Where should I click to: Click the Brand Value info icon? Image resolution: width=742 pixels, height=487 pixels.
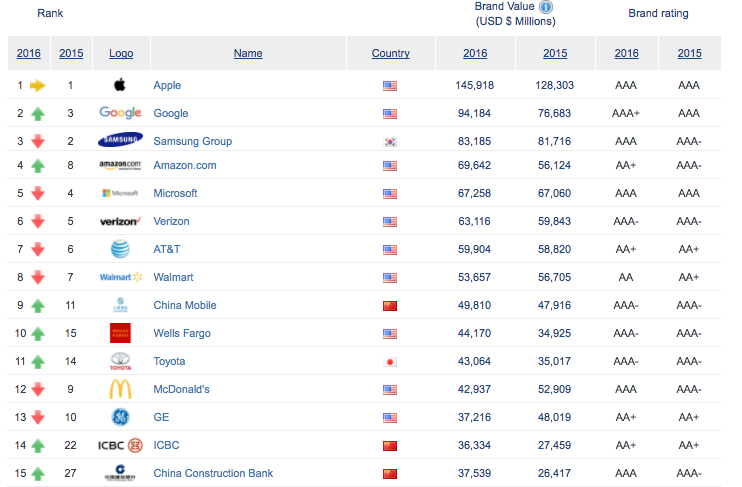point(546,6)
